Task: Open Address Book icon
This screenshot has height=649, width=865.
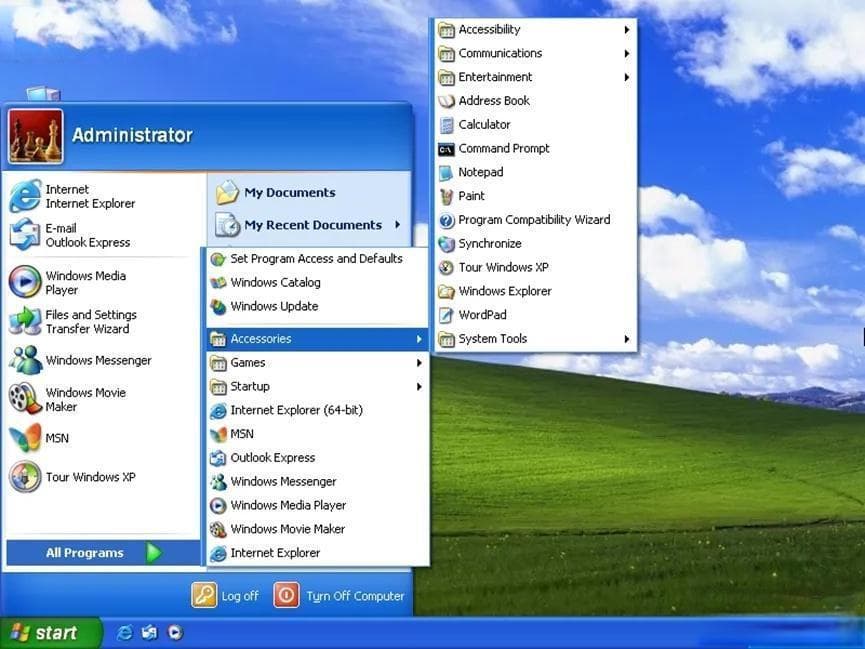Action: click(x=446, y=101)
